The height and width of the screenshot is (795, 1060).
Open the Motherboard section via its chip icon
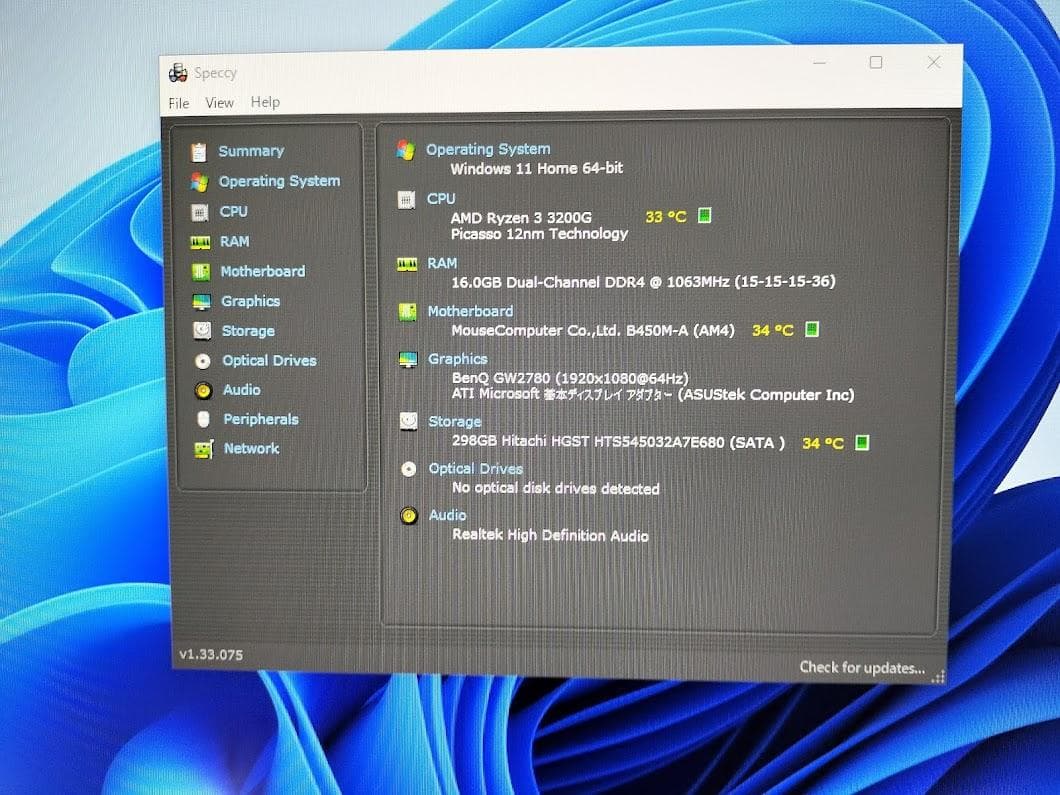204,271
